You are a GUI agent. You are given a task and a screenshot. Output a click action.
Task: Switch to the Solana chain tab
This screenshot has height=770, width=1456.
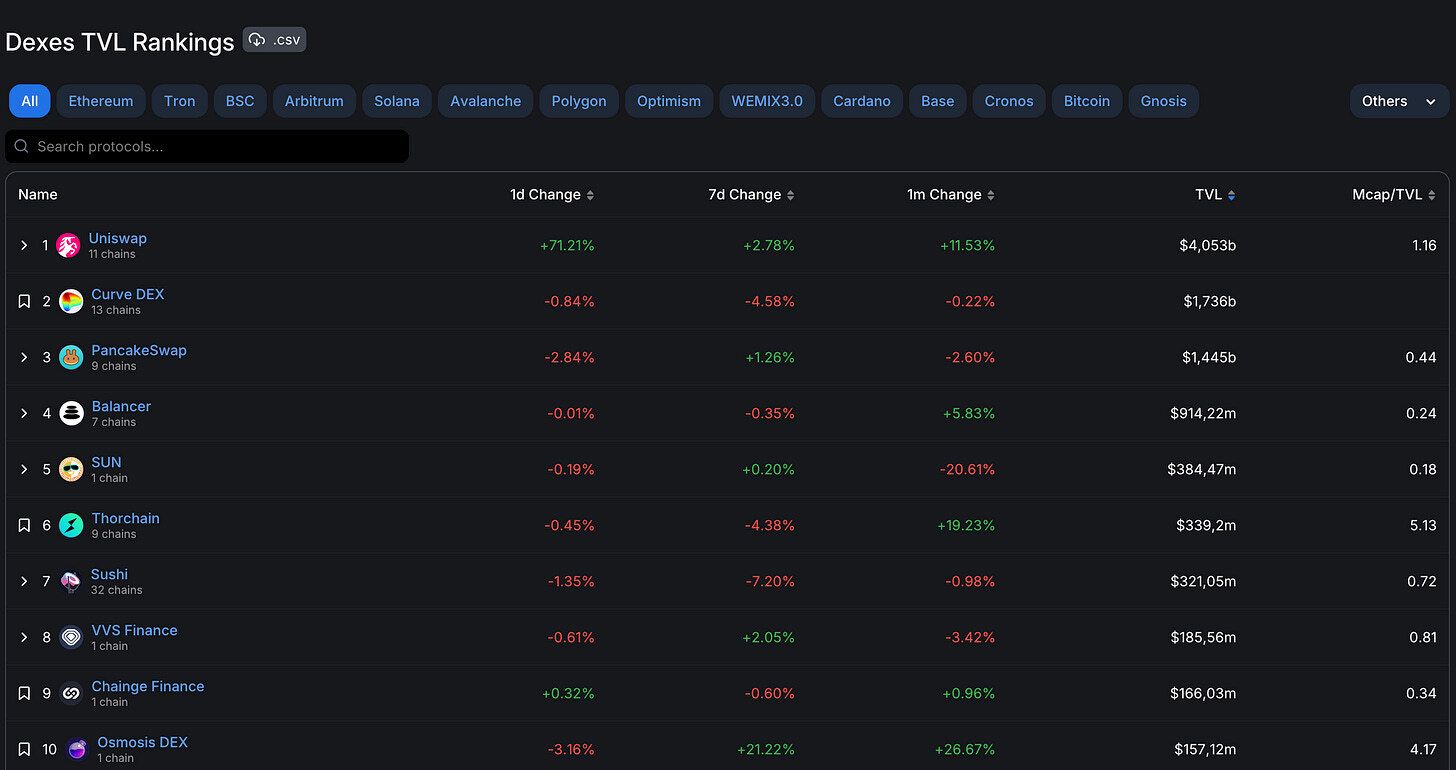pos(397,101)
